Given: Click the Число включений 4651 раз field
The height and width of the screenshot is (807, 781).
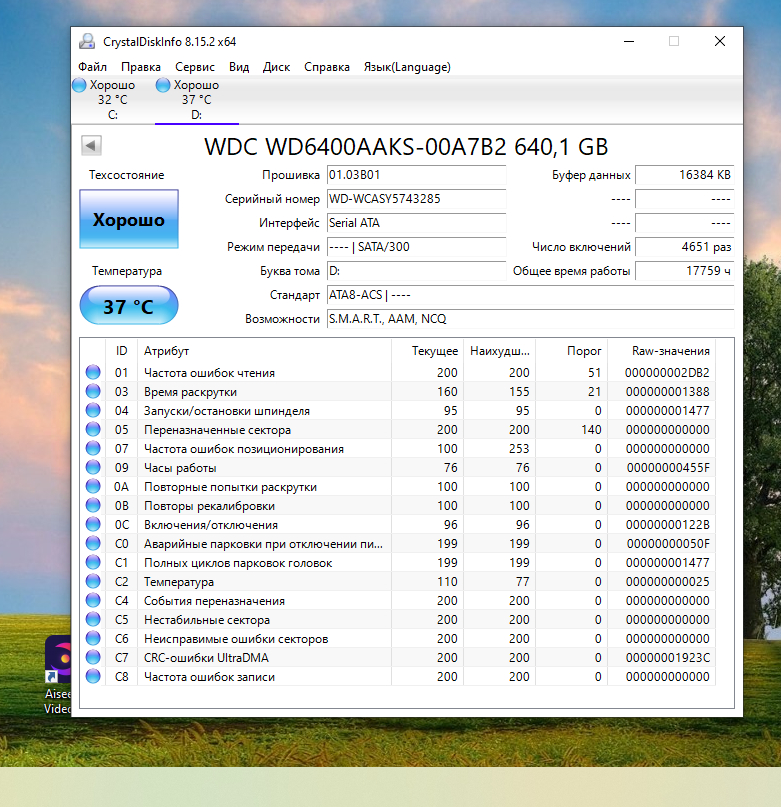Looking at the screenshot, I should pos(685,247).
